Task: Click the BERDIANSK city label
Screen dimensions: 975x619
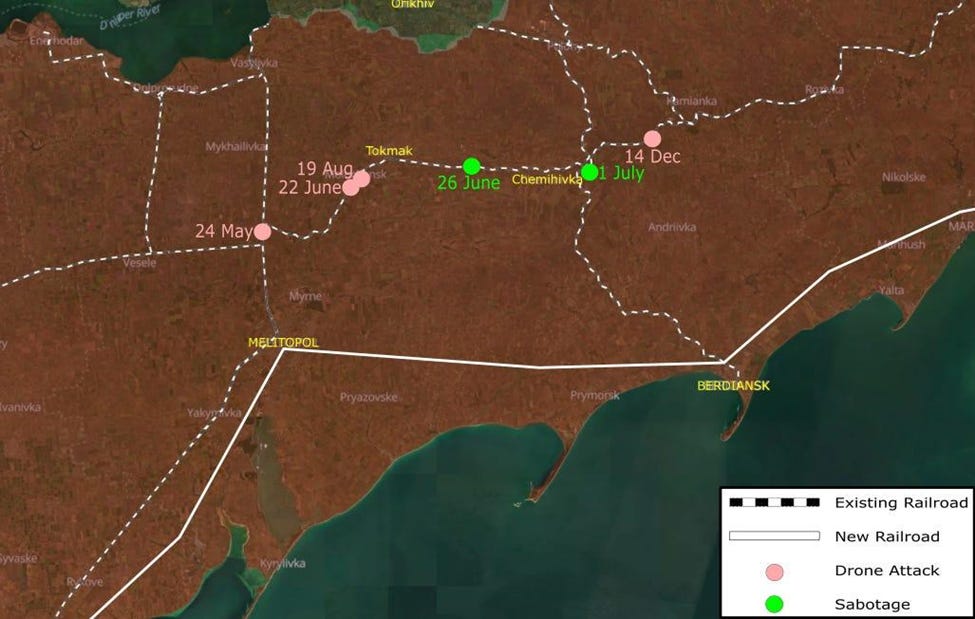Action: pyautogui.click(x=733, y=386)
